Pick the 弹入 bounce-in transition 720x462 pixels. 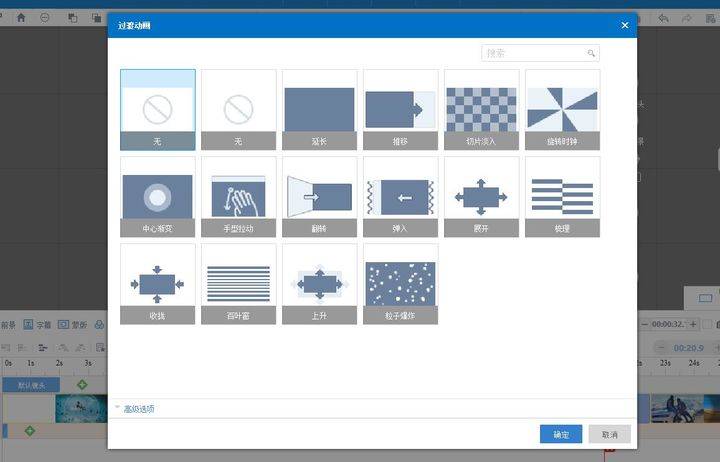coord(400,197)
